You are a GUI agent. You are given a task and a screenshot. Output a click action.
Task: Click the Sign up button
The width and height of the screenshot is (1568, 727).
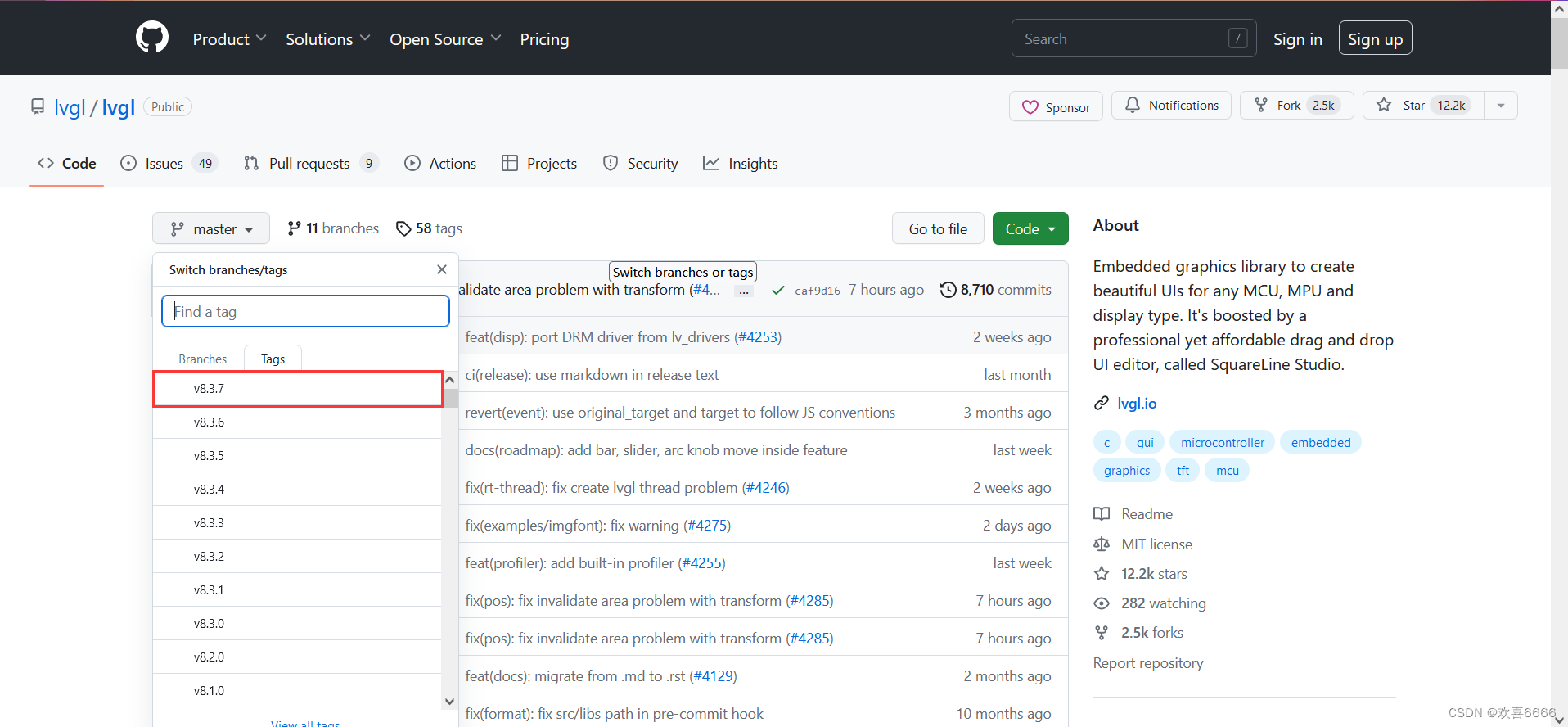(1375, 38)
